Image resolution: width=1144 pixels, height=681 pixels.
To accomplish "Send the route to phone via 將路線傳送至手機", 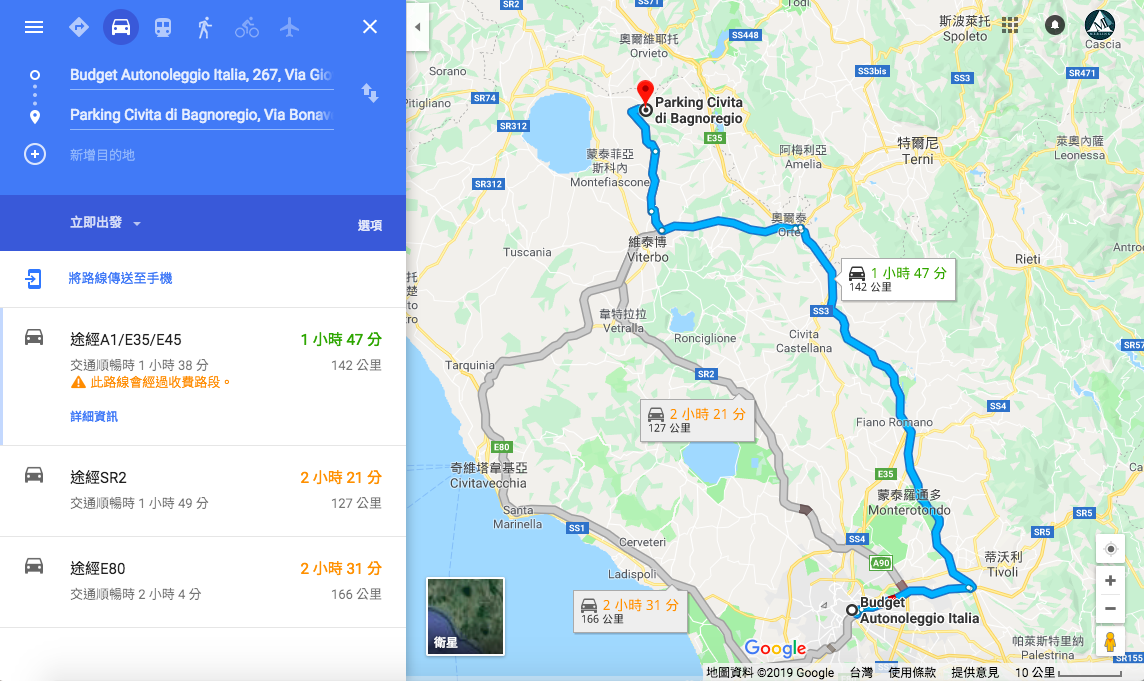I will coord(120,278).
